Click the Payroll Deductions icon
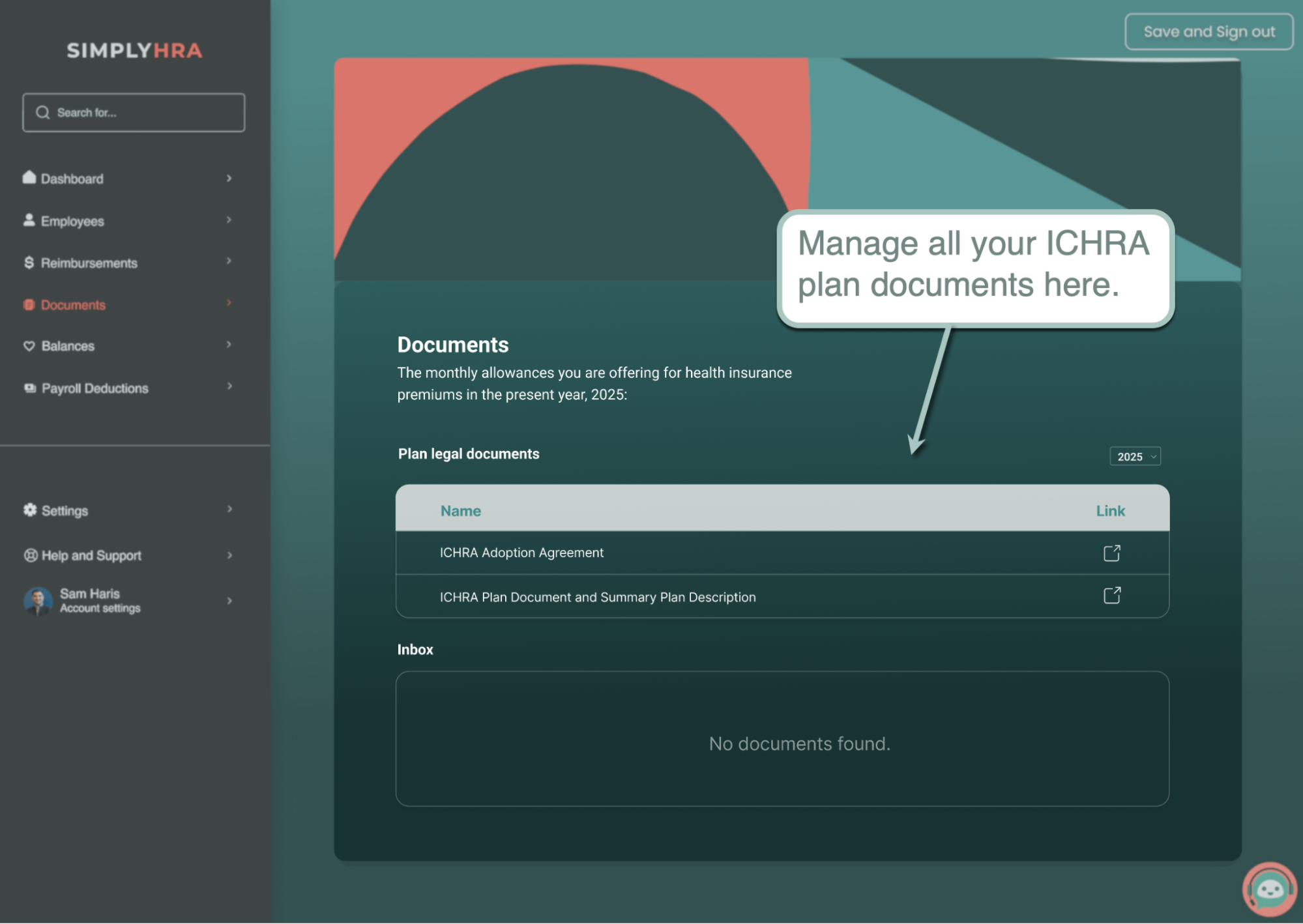Image resolution: width=1303 pixels, height=924 pixels. tap(30, 388)
